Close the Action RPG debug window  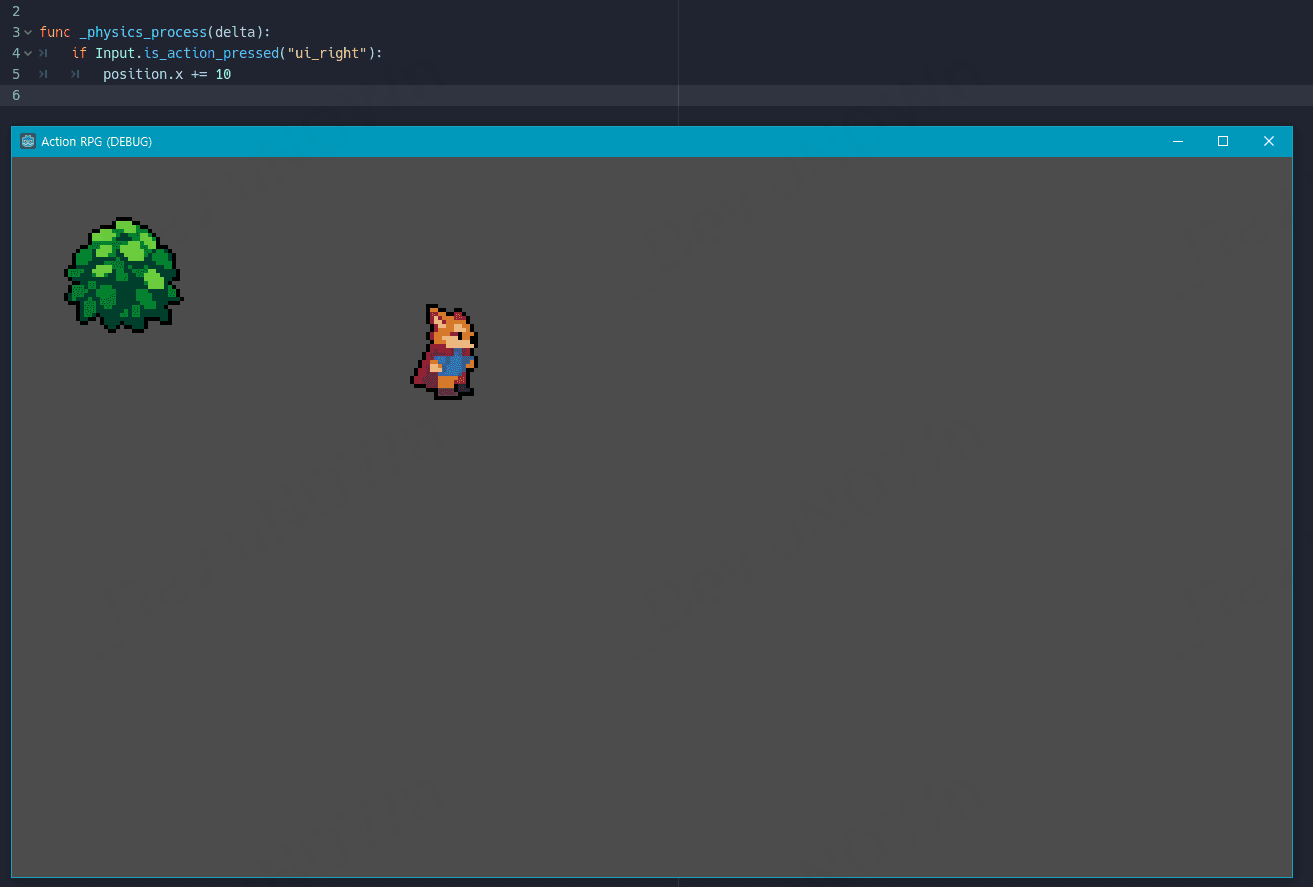point(1269,141)
